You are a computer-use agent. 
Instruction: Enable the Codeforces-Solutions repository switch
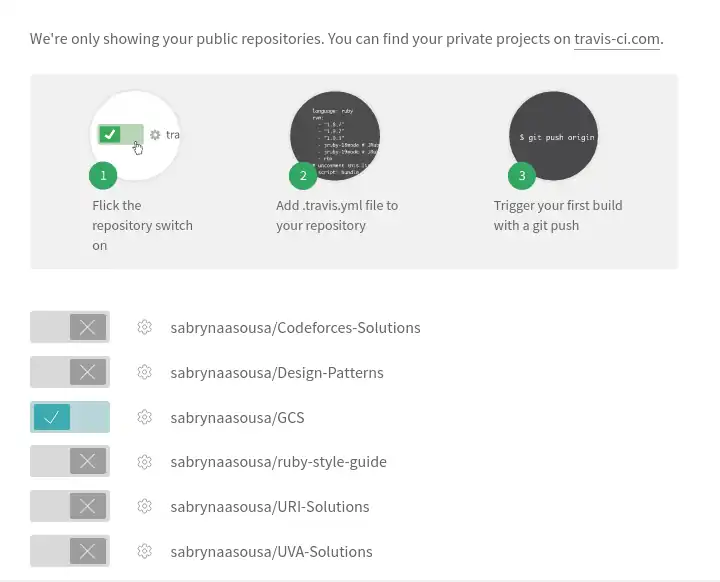tap(70, 327)
